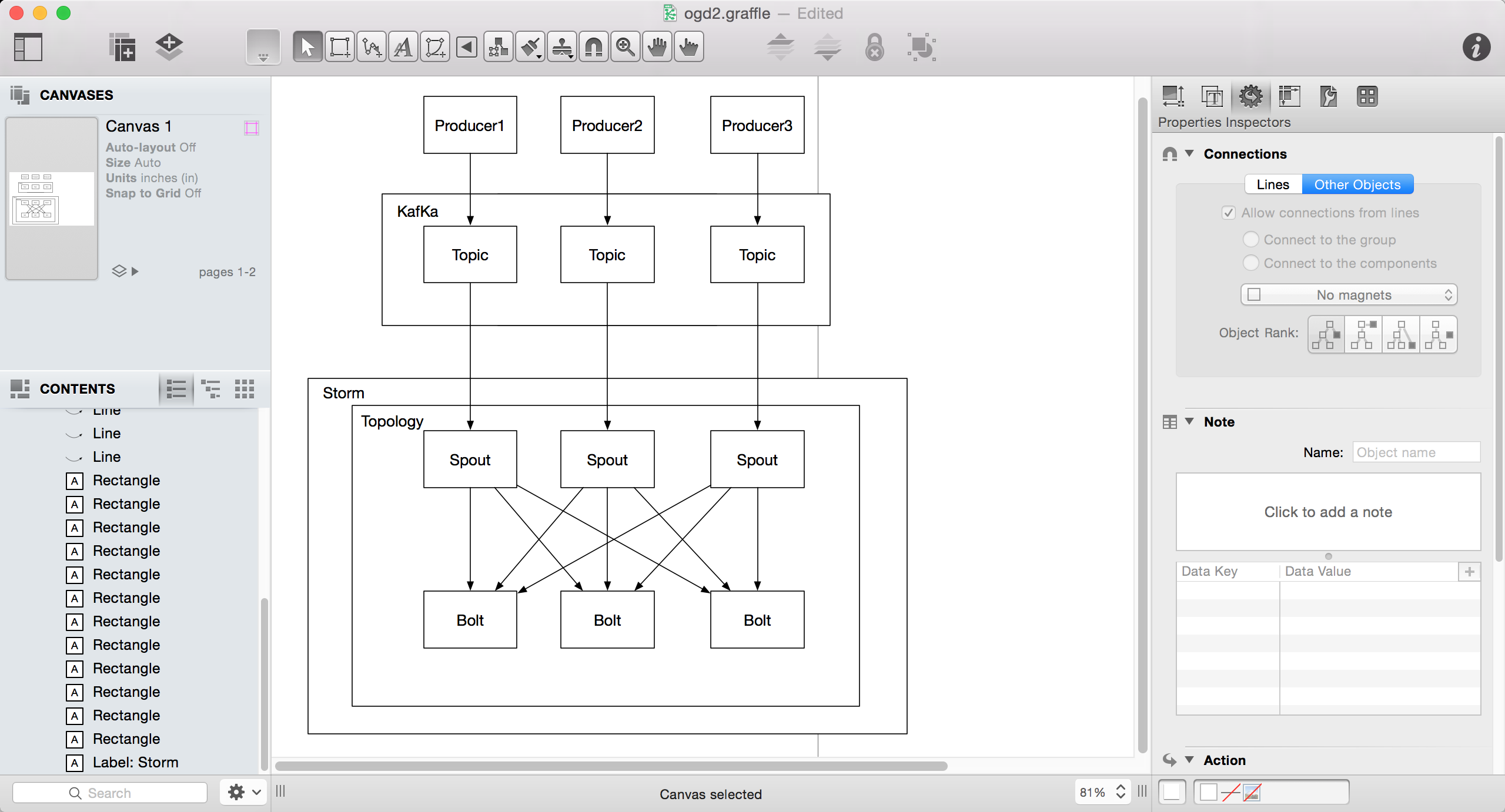1505x812 pixels.
Task: Select the arrow/selection tool
Action: [x=305, y=47]
